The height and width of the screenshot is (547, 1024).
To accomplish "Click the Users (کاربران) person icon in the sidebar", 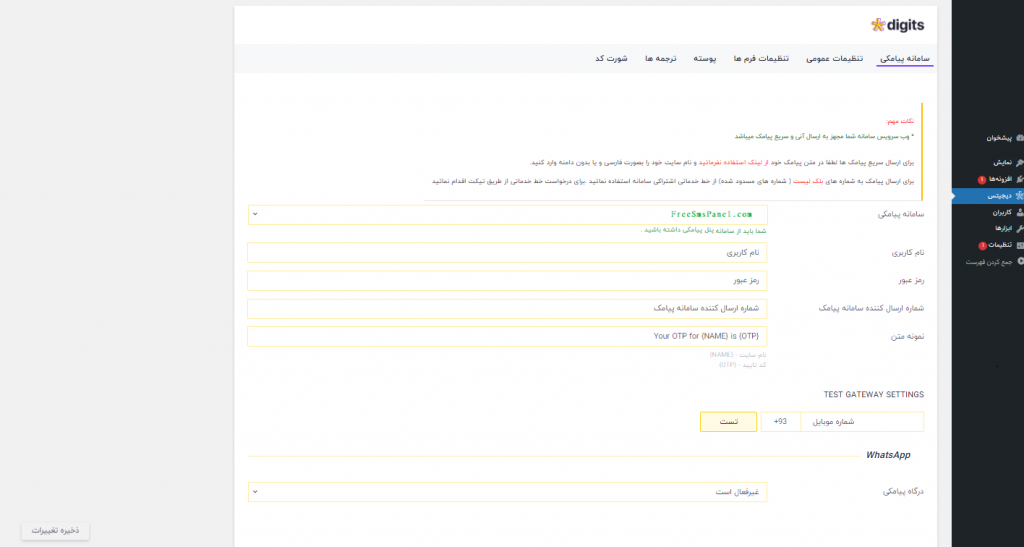I will pyautogui.click(x=1019, y=212).
